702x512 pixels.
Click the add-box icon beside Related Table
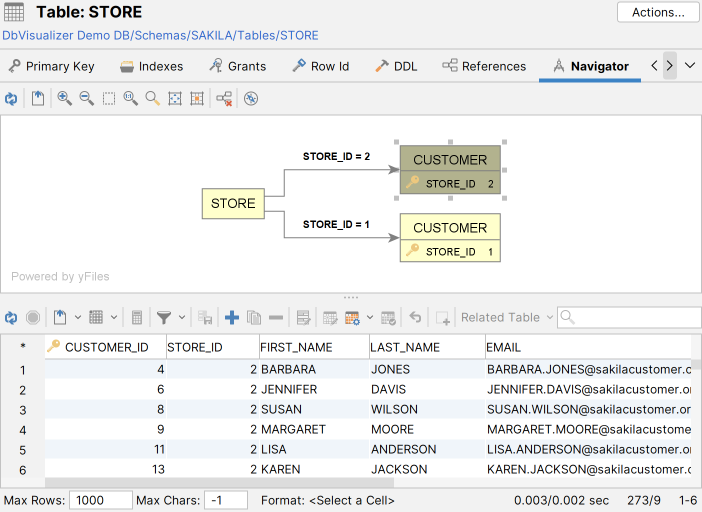(x=442, y=318)
